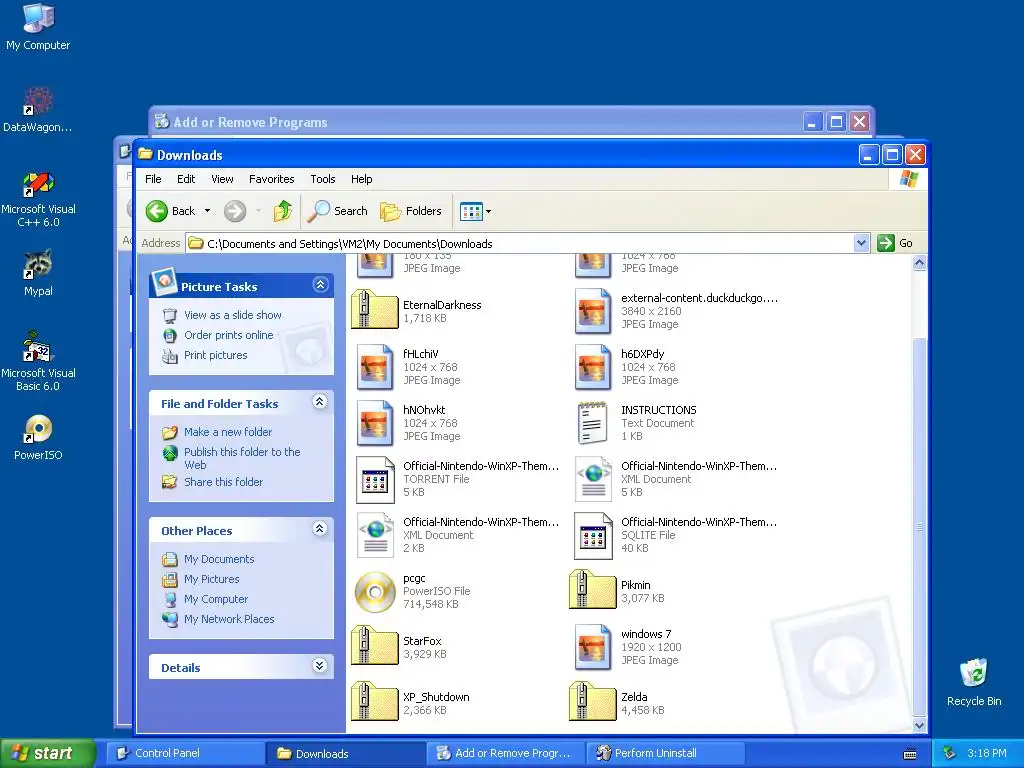1024x768 pixels.
Task: Open the DataWagon desktop shortcut
Action: point(38,109)
